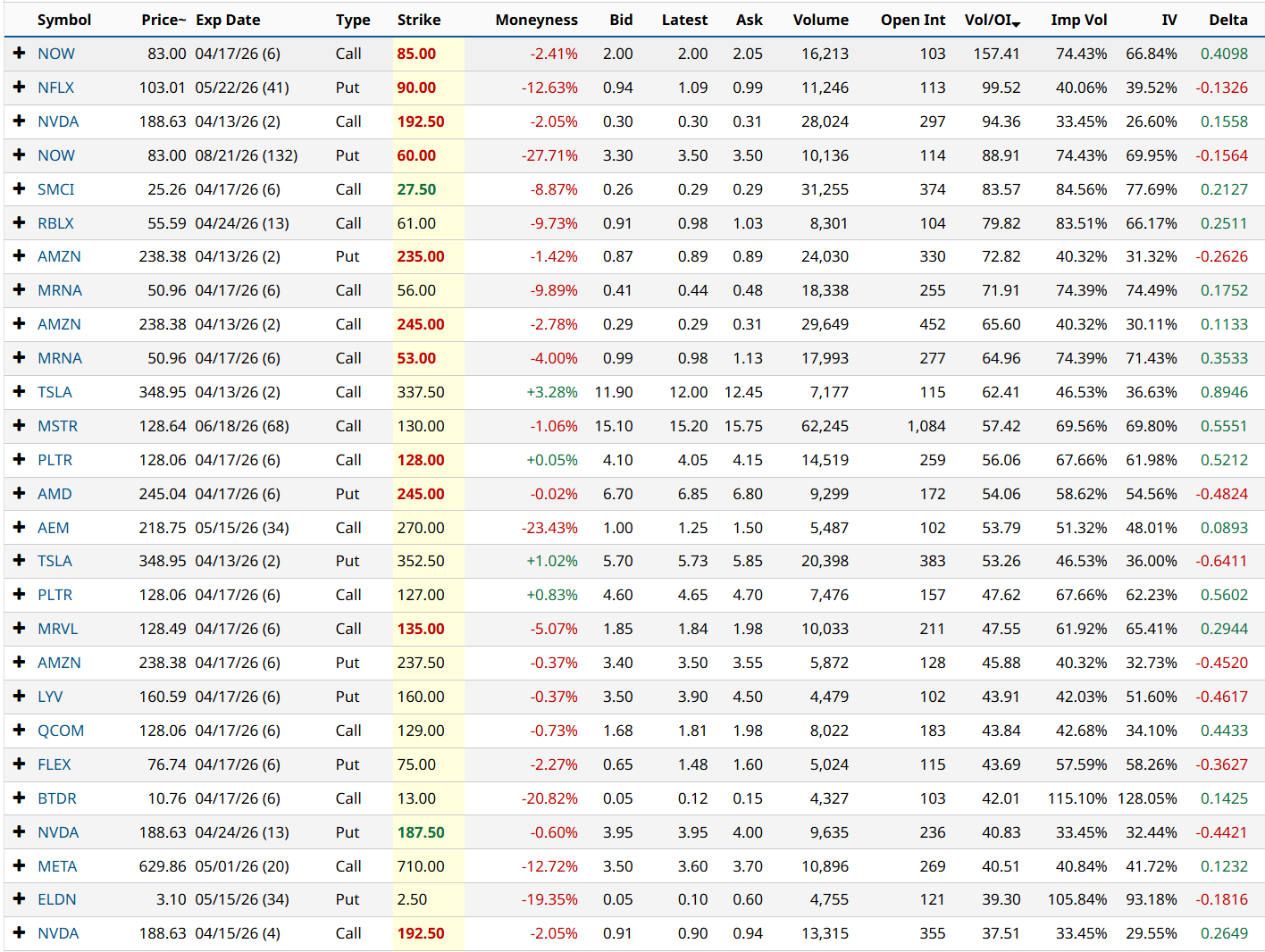Open TSLA link in the 337.50 call row
This screenshot has height=952, width=1265.
54,392
